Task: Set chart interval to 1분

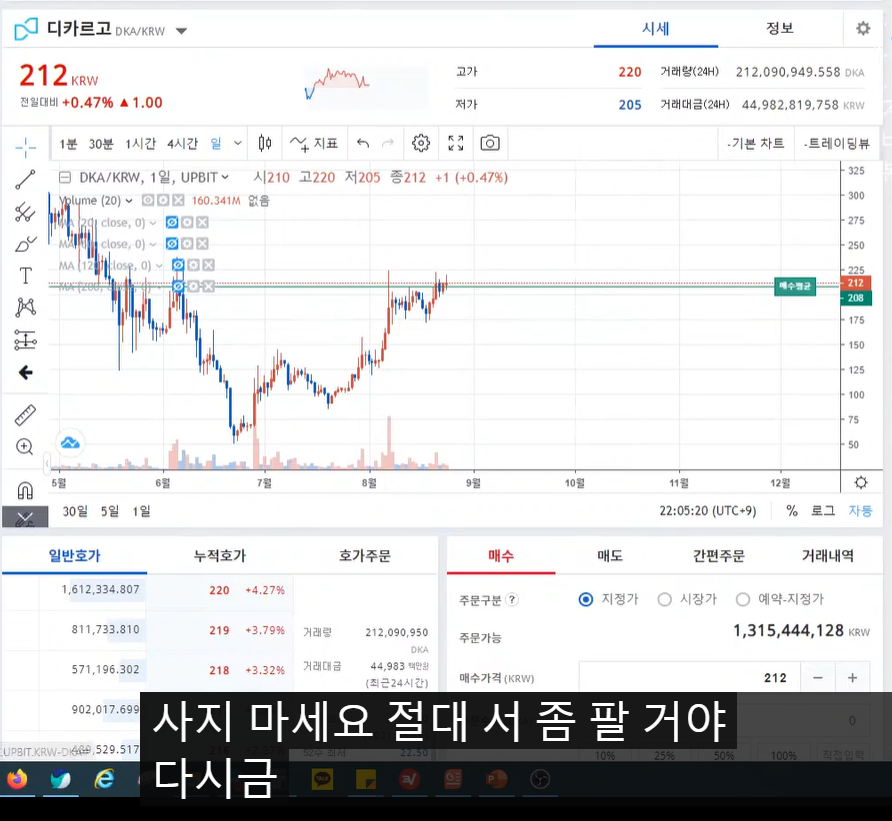Action: coord(68,144)
